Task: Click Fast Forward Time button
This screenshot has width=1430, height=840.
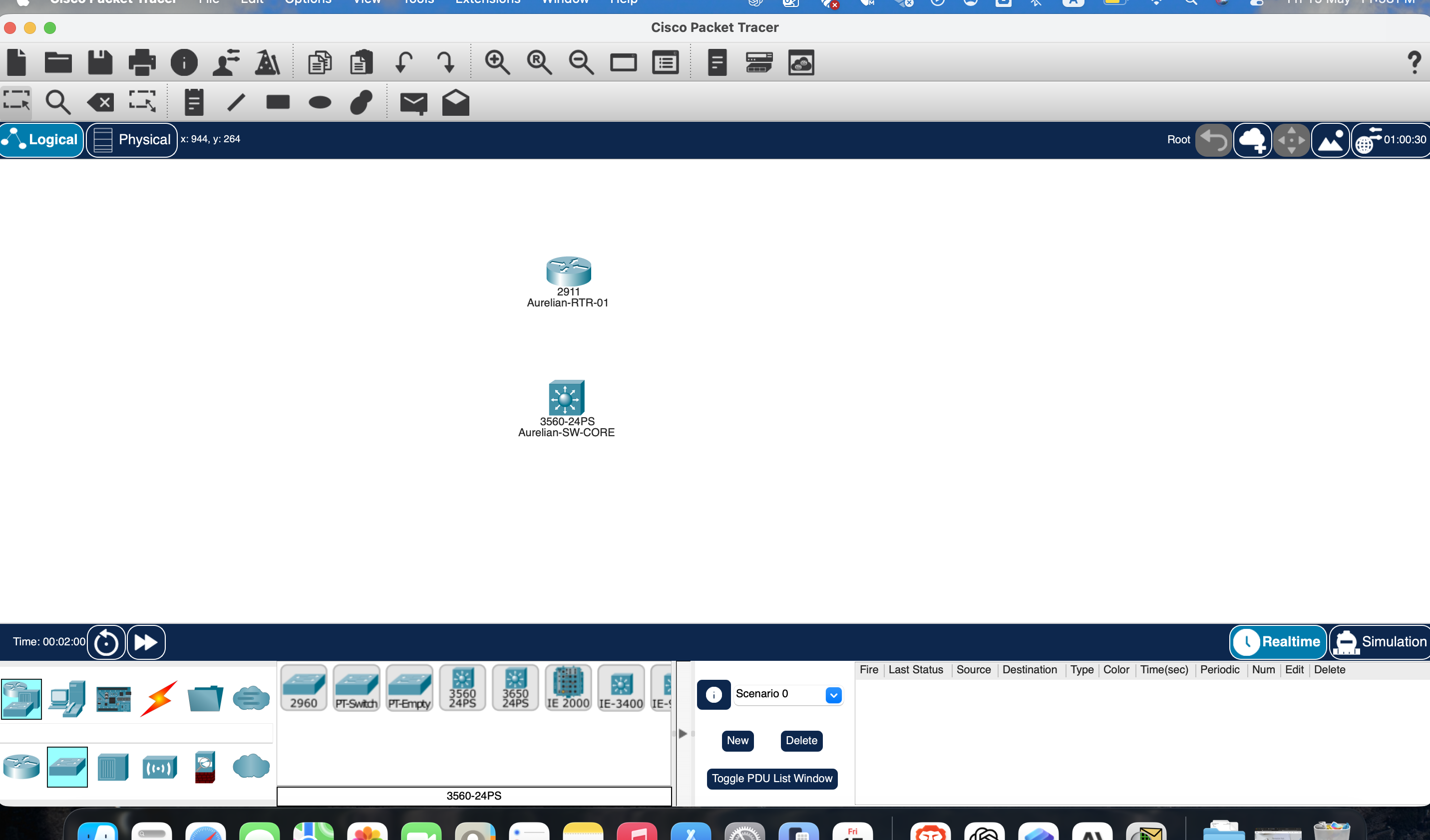Action: pyautogui.click(x=146, y=643)
